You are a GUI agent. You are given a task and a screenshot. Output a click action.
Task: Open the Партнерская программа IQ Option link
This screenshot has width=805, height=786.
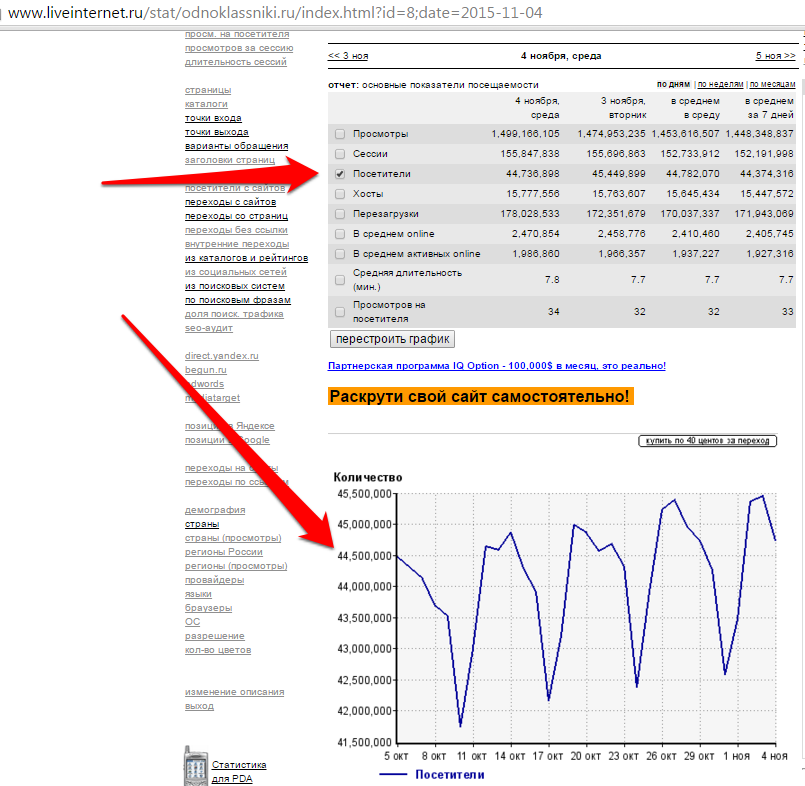pos(496,366)
